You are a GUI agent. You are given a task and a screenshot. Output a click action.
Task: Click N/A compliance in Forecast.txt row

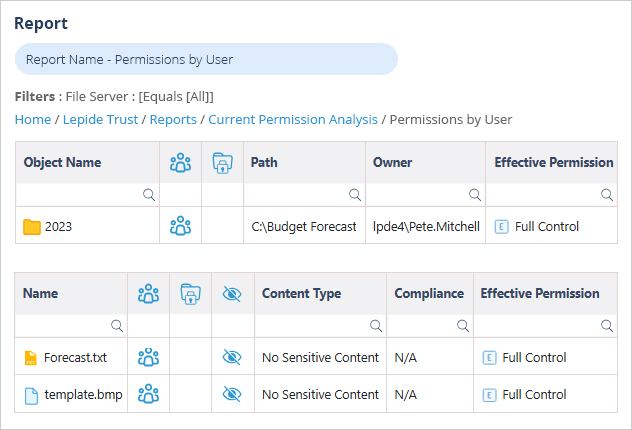click(x=405, y=358)
